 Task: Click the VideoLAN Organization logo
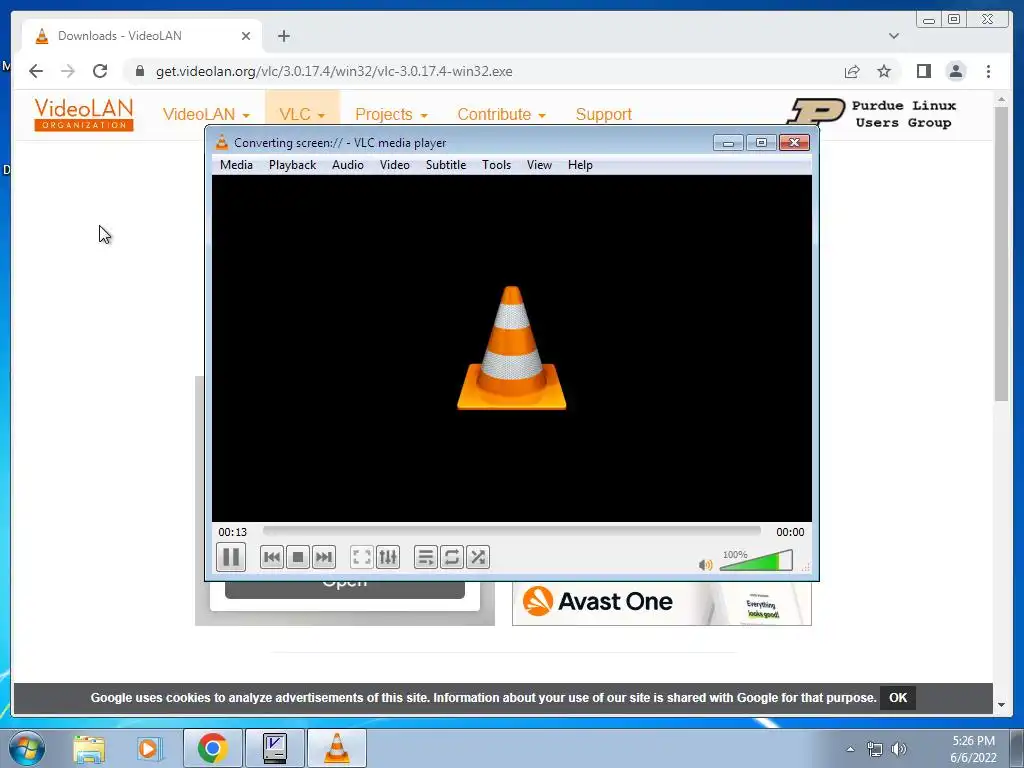pos(84,114)
